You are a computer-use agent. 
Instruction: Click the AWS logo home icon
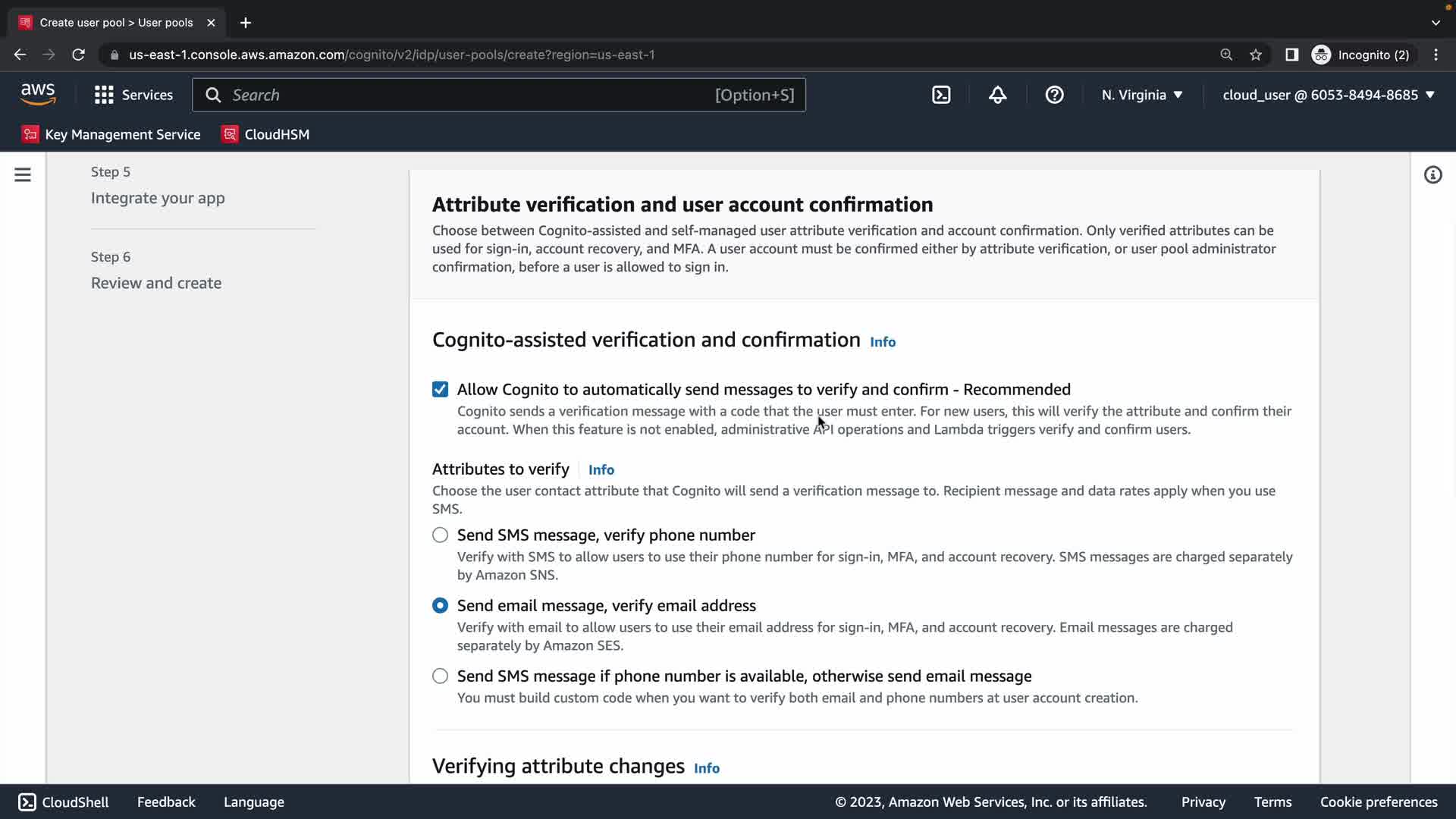point(38,94)
